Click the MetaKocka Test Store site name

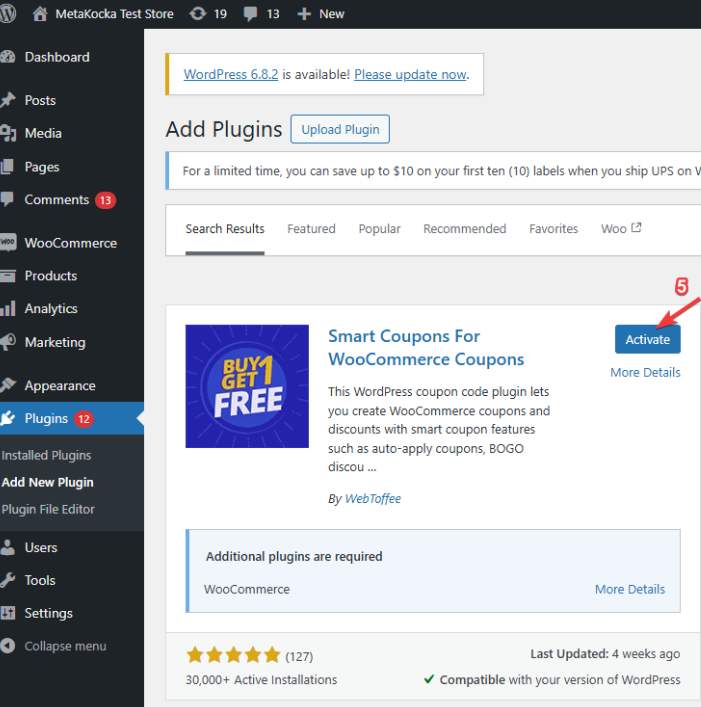[x=115, y=14]
